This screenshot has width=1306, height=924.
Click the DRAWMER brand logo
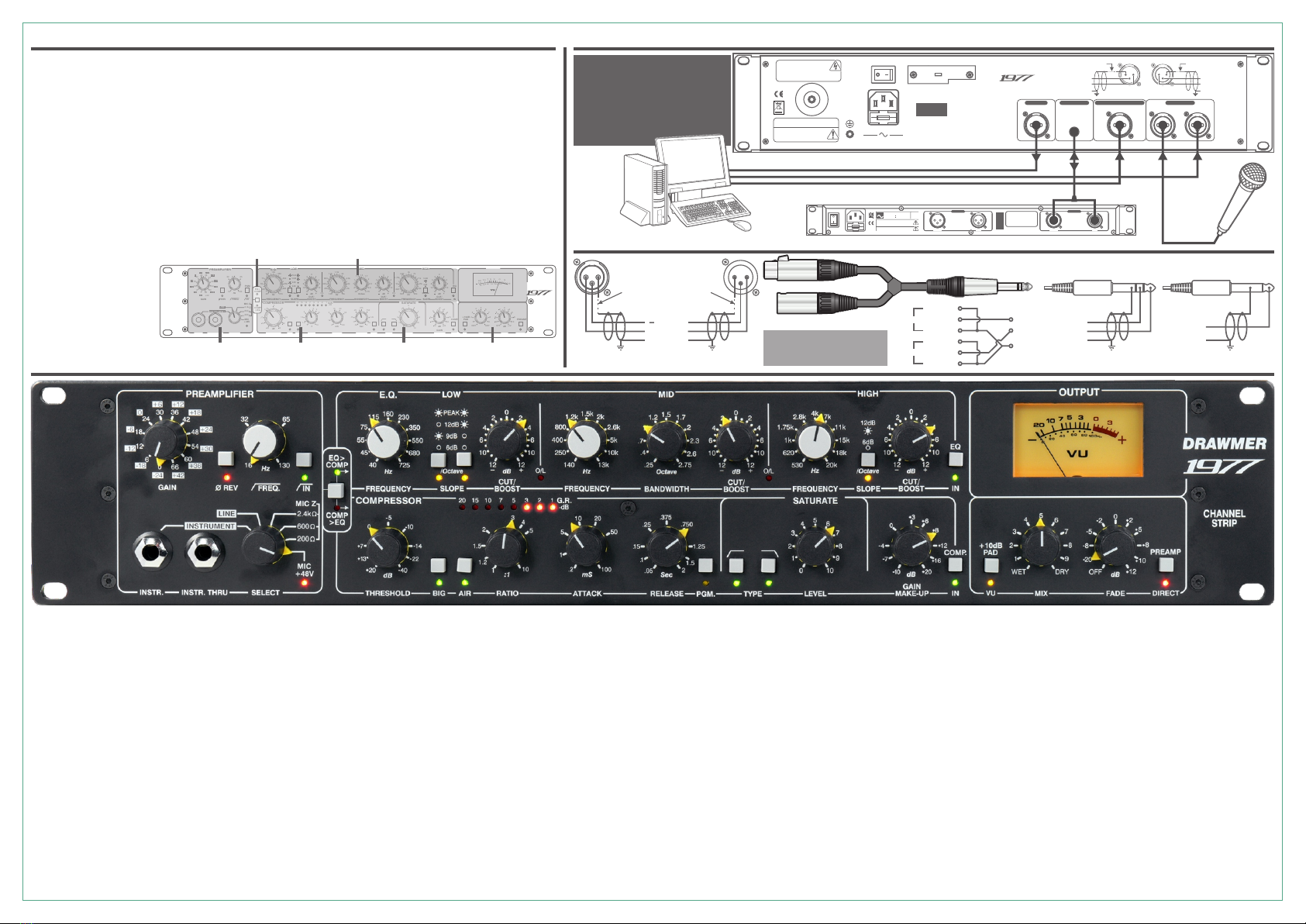(1224, 443)
